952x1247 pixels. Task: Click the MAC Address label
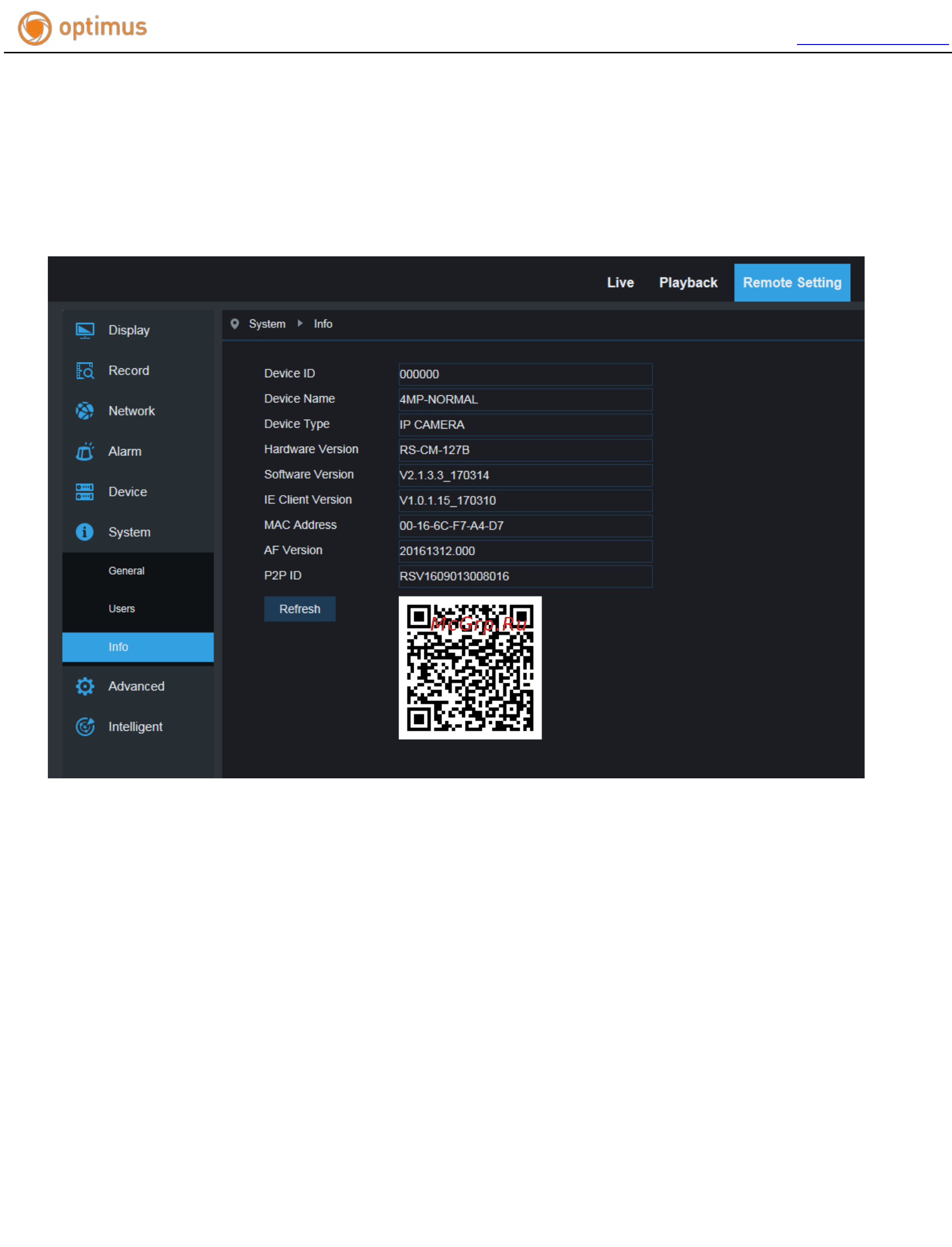(300, 525)
